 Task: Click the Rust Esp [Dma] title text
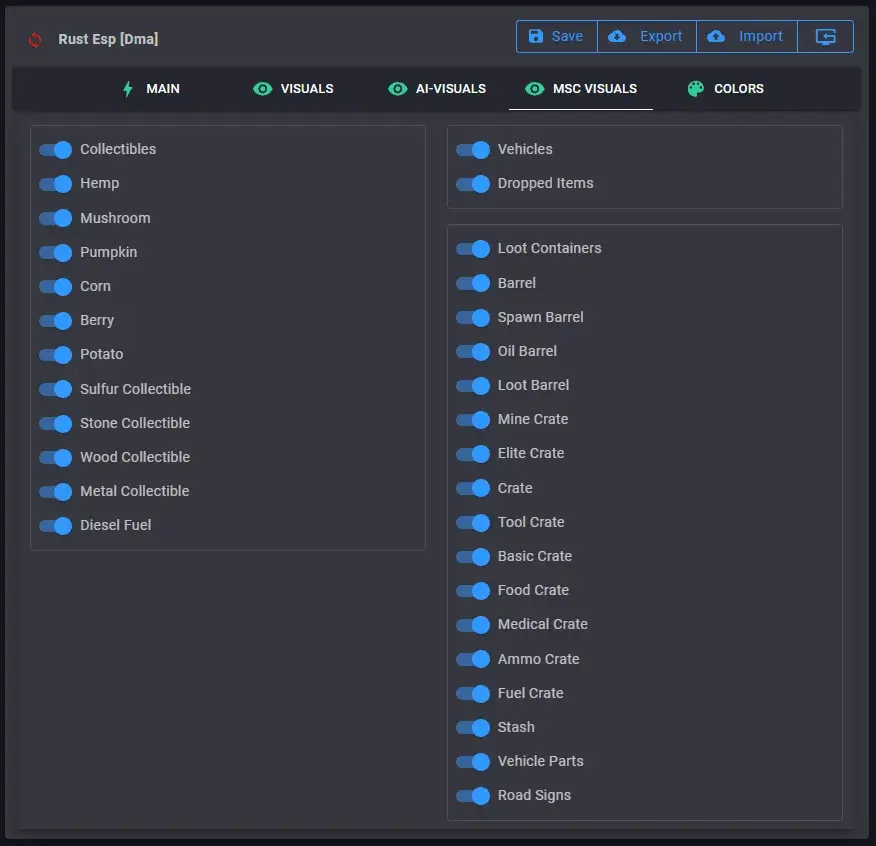tap(108, 40)
